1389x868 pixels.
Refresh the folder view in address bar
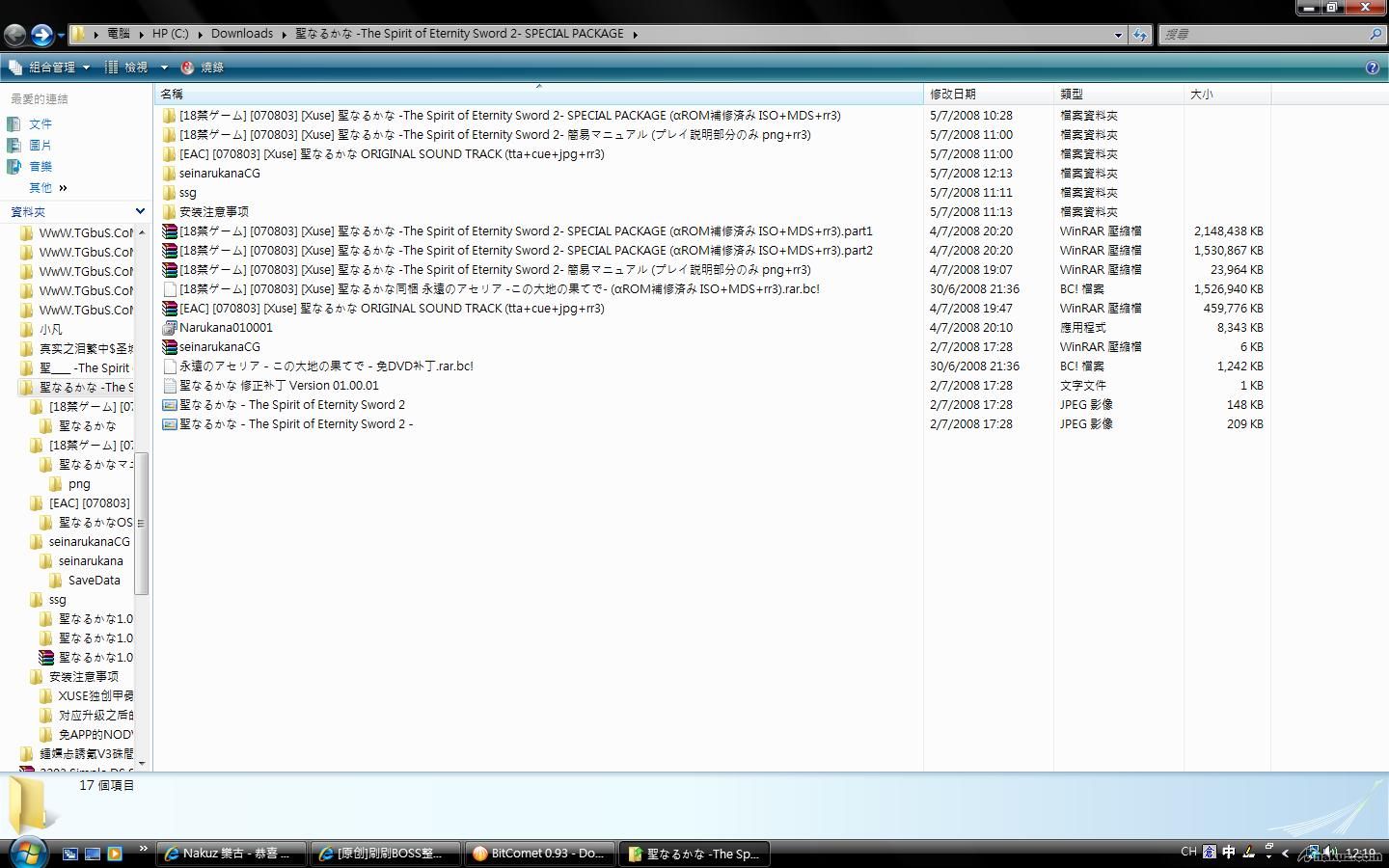pos(1140,35)
